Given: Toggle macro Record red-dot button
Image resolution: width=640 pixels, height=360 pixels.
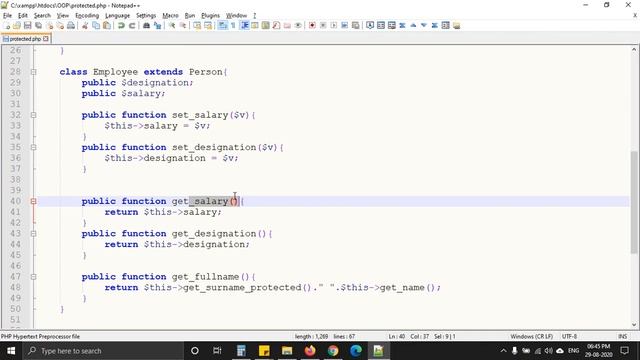Looking at the screenshot, I should tap(312, 25).
